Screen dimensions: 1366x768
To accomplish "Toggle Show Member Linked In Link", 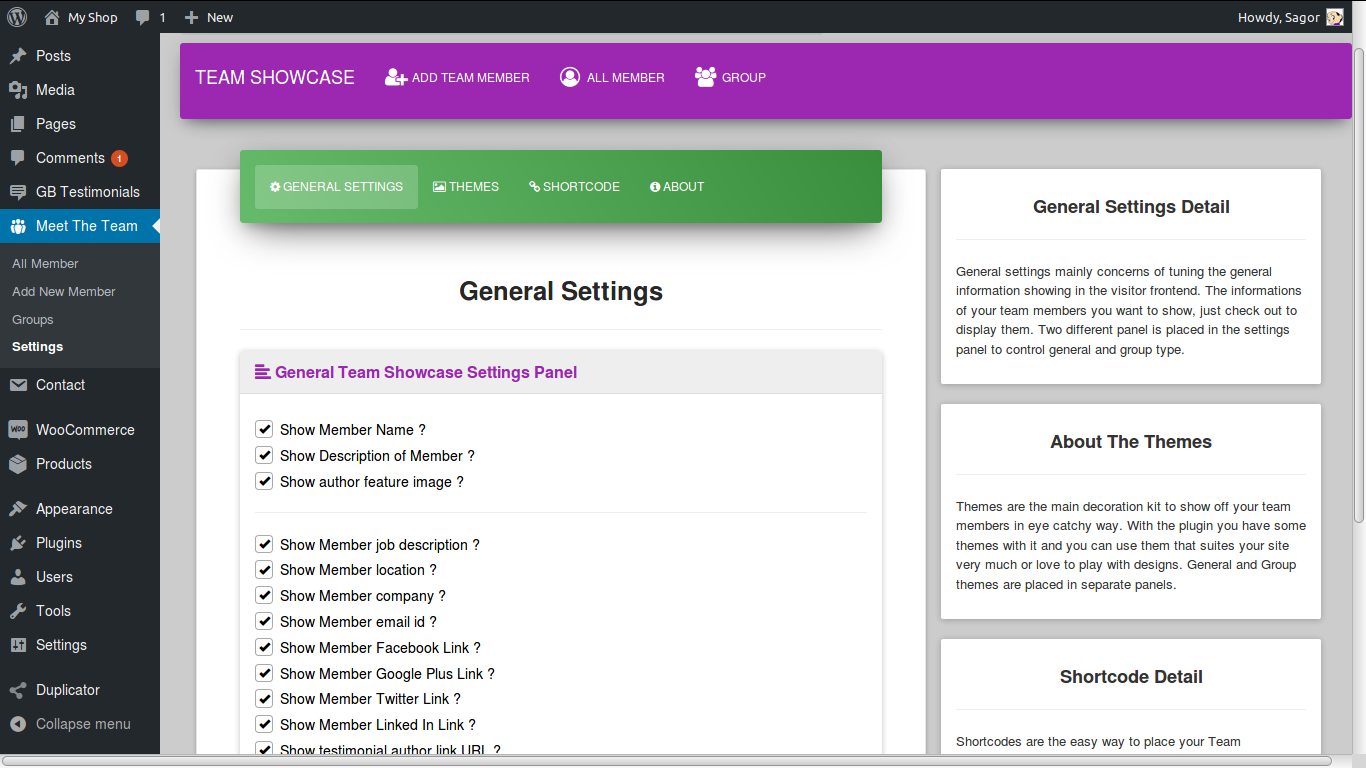I will tap(264, 724).
